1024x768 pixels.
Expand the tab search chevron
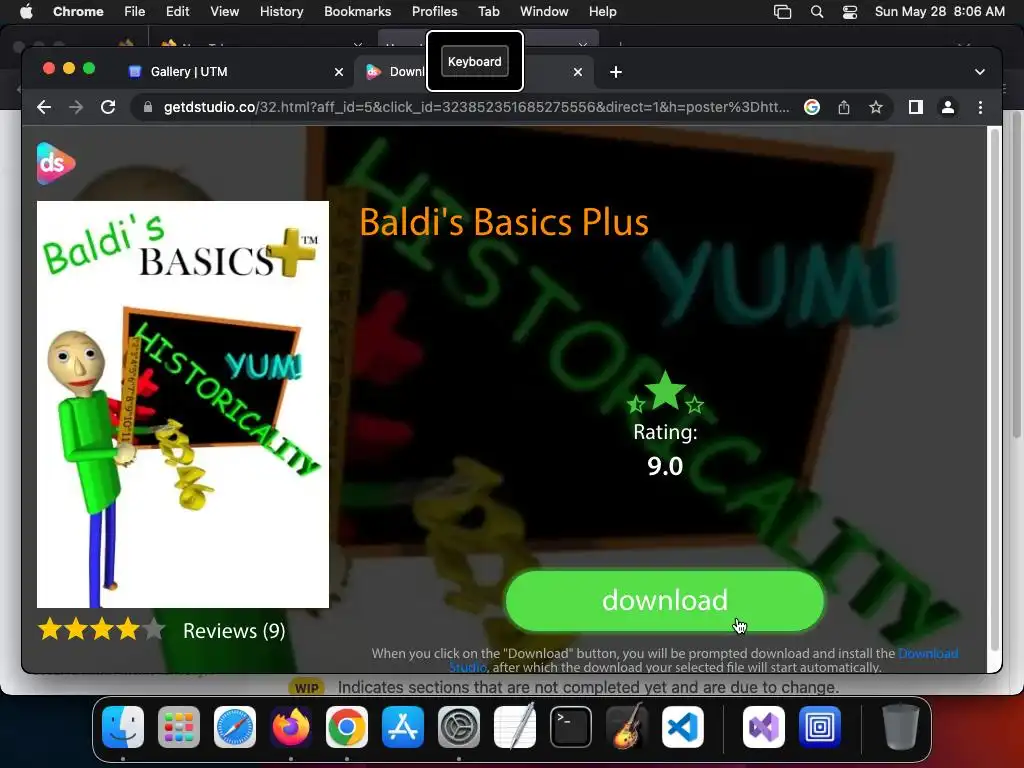[x=979, y=72]
